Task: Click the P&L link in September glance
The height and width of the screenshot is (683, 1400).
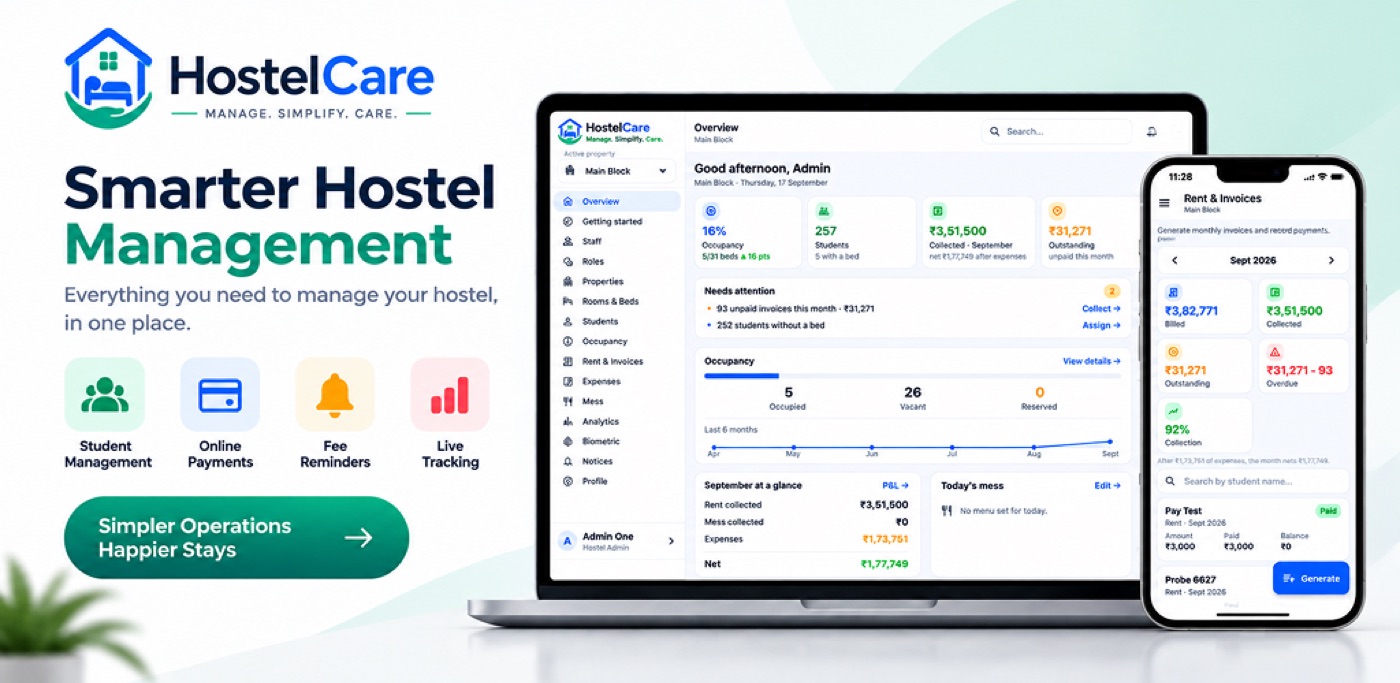Action: point(896,485)
